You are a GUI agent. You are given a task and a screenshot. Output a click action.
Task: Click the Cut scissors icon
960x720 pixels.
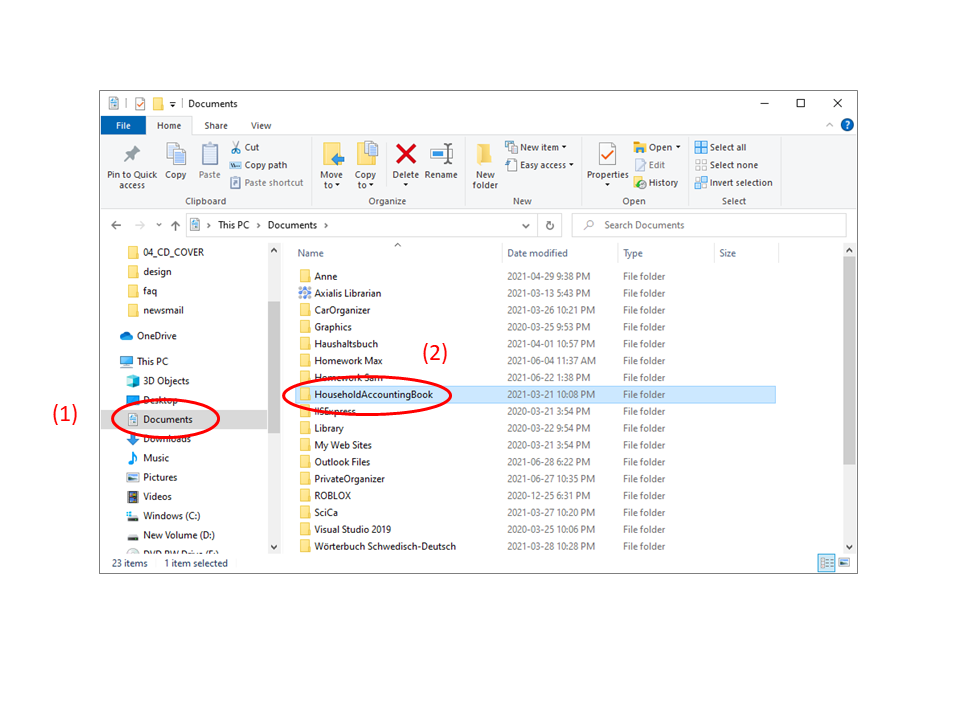click(237, 147)
